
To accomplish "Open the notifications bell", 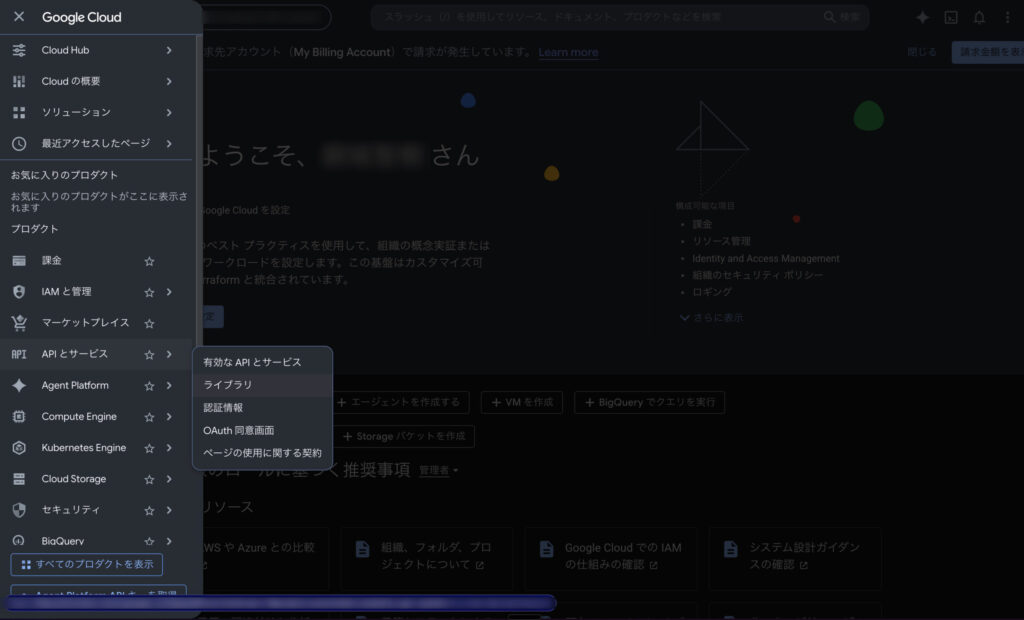I will (979, 17).
